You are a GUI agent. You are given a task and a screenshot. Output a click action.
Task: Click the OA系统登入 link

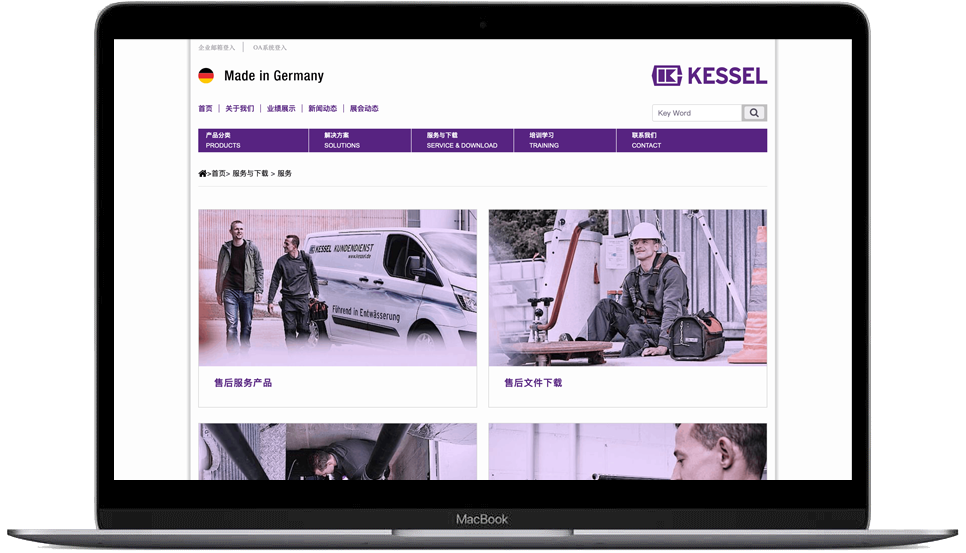click(270, 47)
